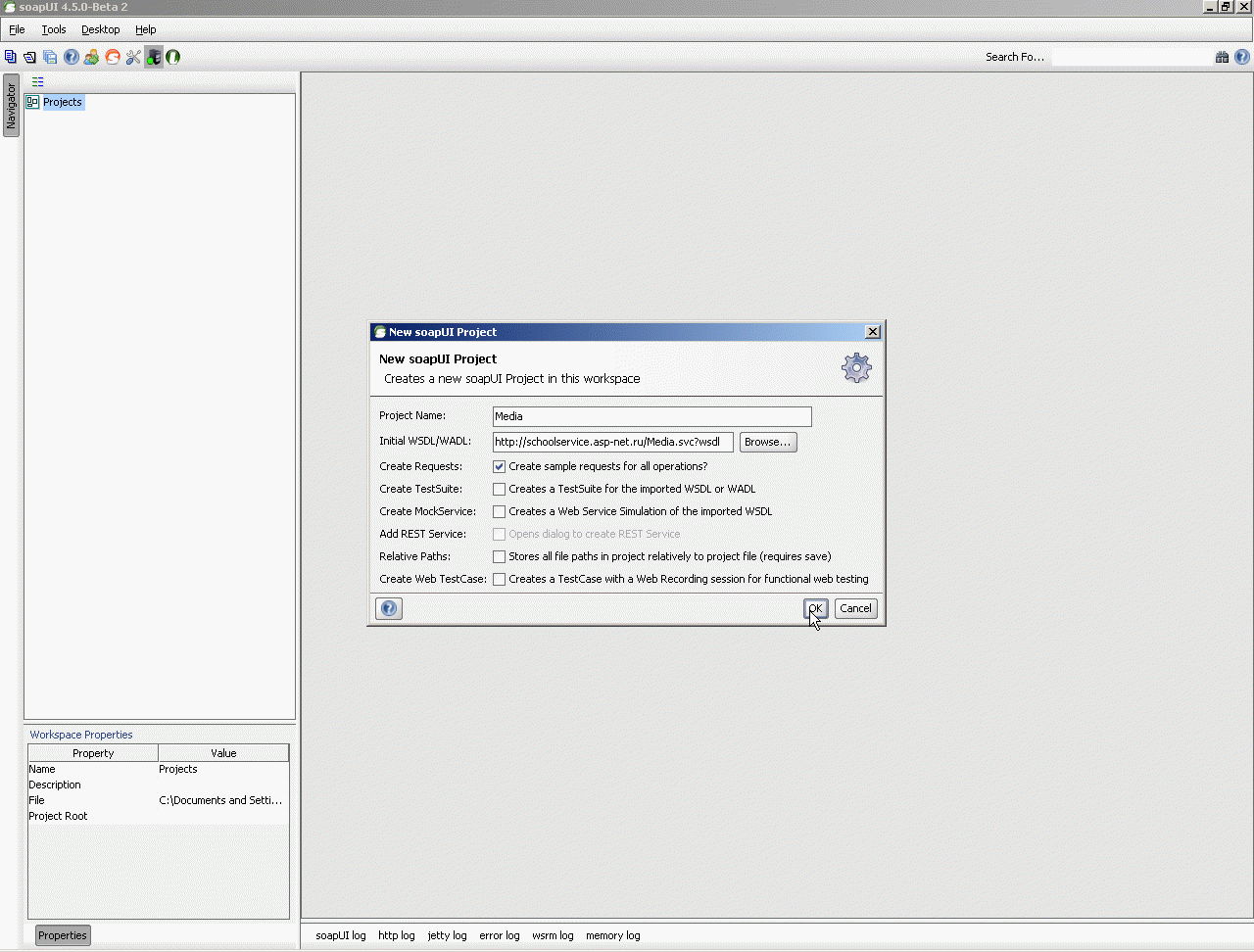Click the orange S toolbar icon
Screen dimensions: 1254x952
pos(113,57)
